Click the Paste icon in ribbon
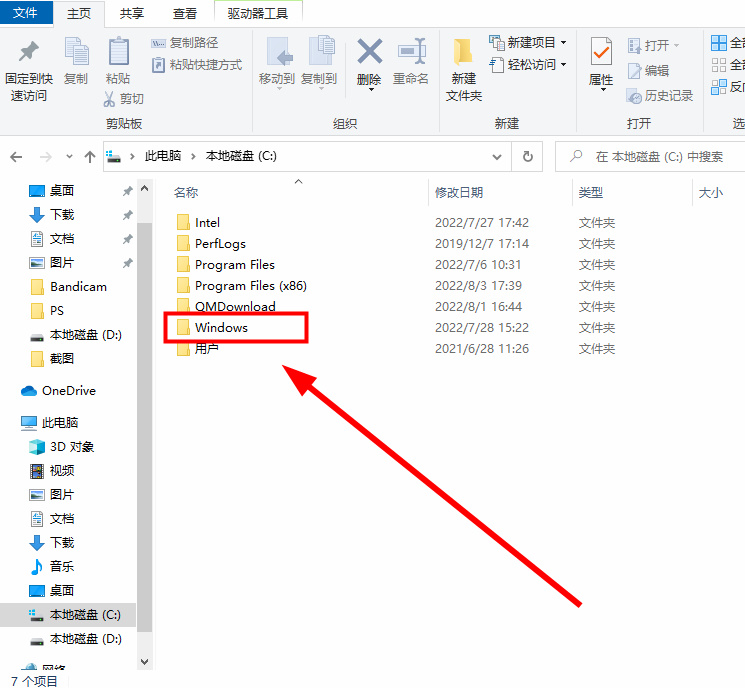This screenshot has height=688, width=745. tap(118, 55)
